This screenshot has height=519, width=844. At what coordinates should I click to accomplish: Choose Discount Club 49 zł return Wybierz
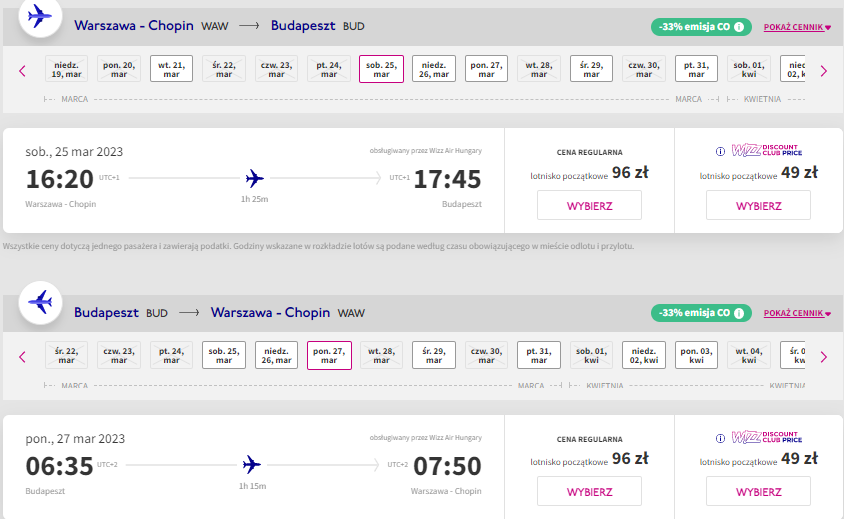pos(758,492)
